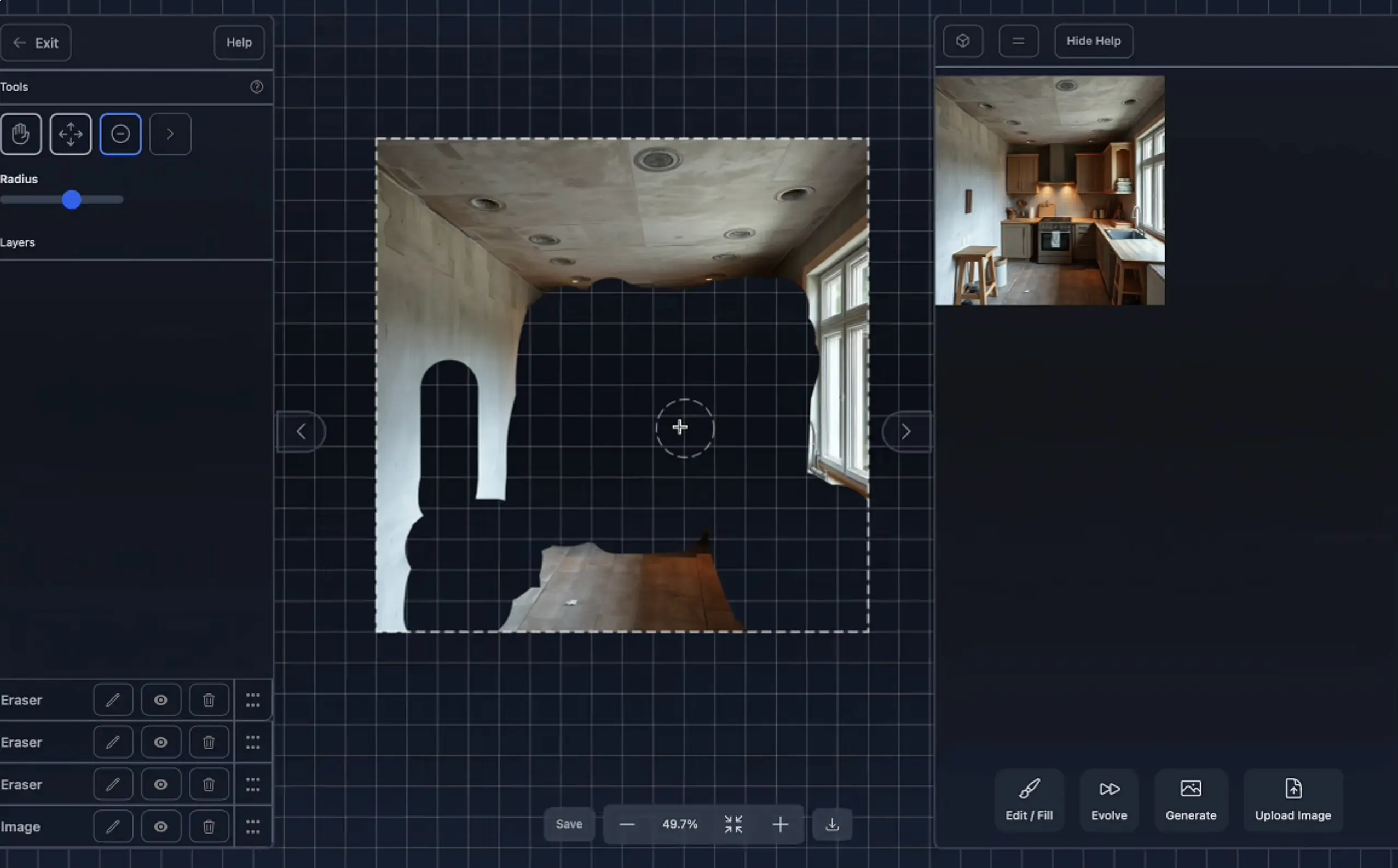The width and height of the screenshot is (1398, 868).
Task: Select the Move tool
Action: coord(70,134)
